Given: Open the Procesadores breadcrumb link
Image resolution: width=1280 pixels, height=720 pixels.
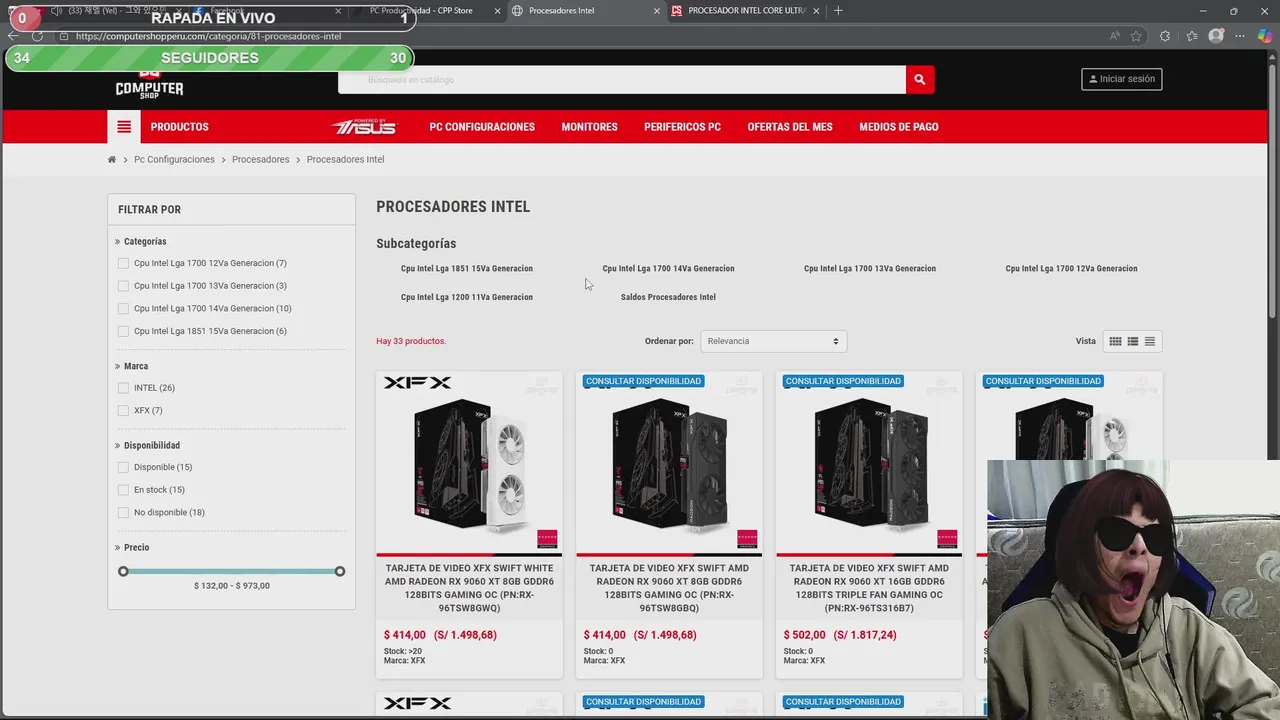Looking at the screenshot, I should [260, 160].
